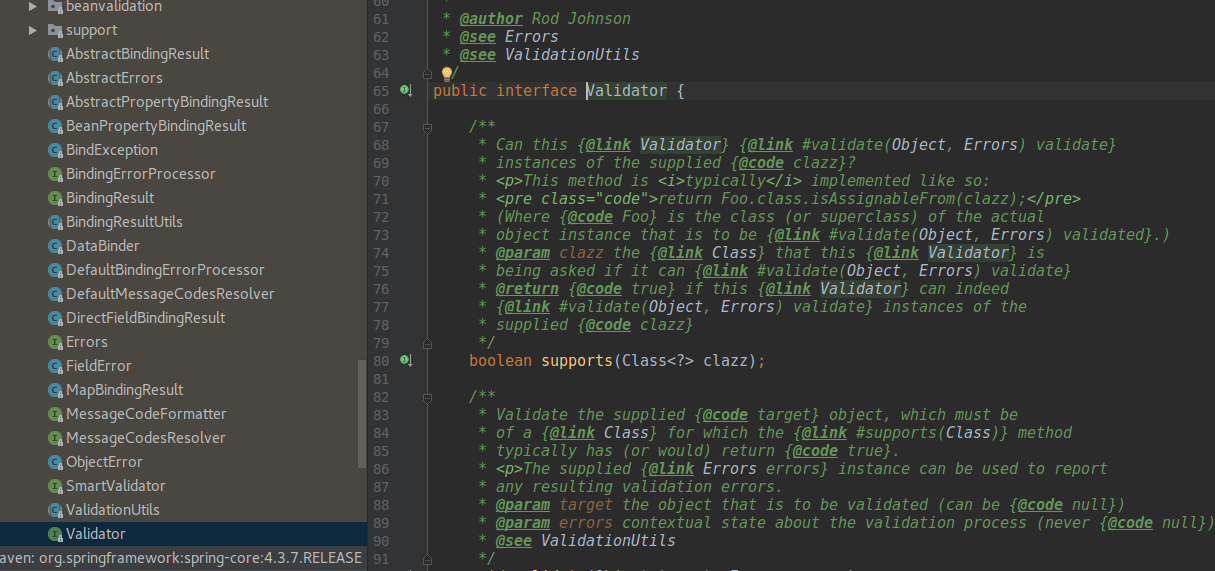Image resolution: width=1215 pixels, height=571 pixels.
Task: Click the interface icon beside SmartValidator
Action: [55, 486]
